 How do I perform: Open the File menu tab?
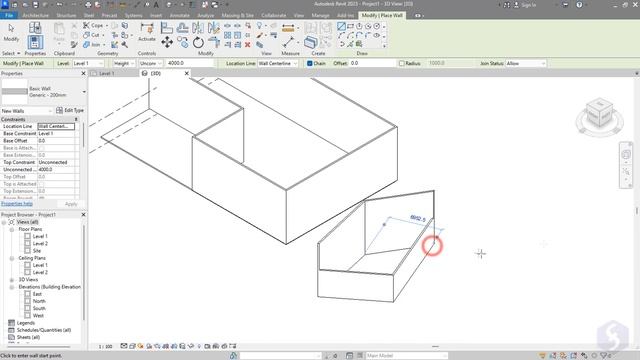9,16
